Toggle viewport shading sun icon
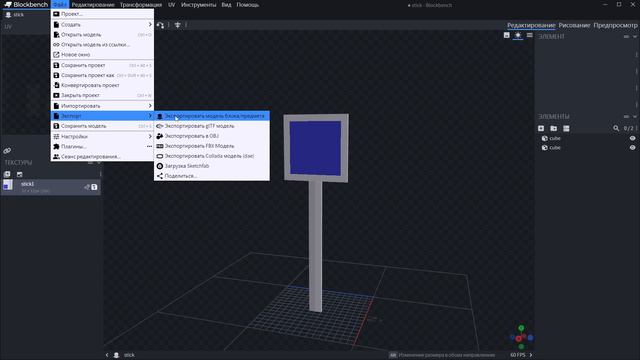The width and height of the screenshot is (640, 360). tap(518, 35)
